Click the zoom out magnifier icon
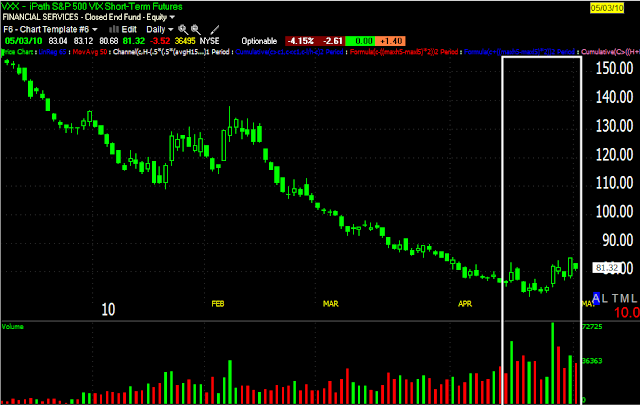Screen dimensions: 640x405 196,29
